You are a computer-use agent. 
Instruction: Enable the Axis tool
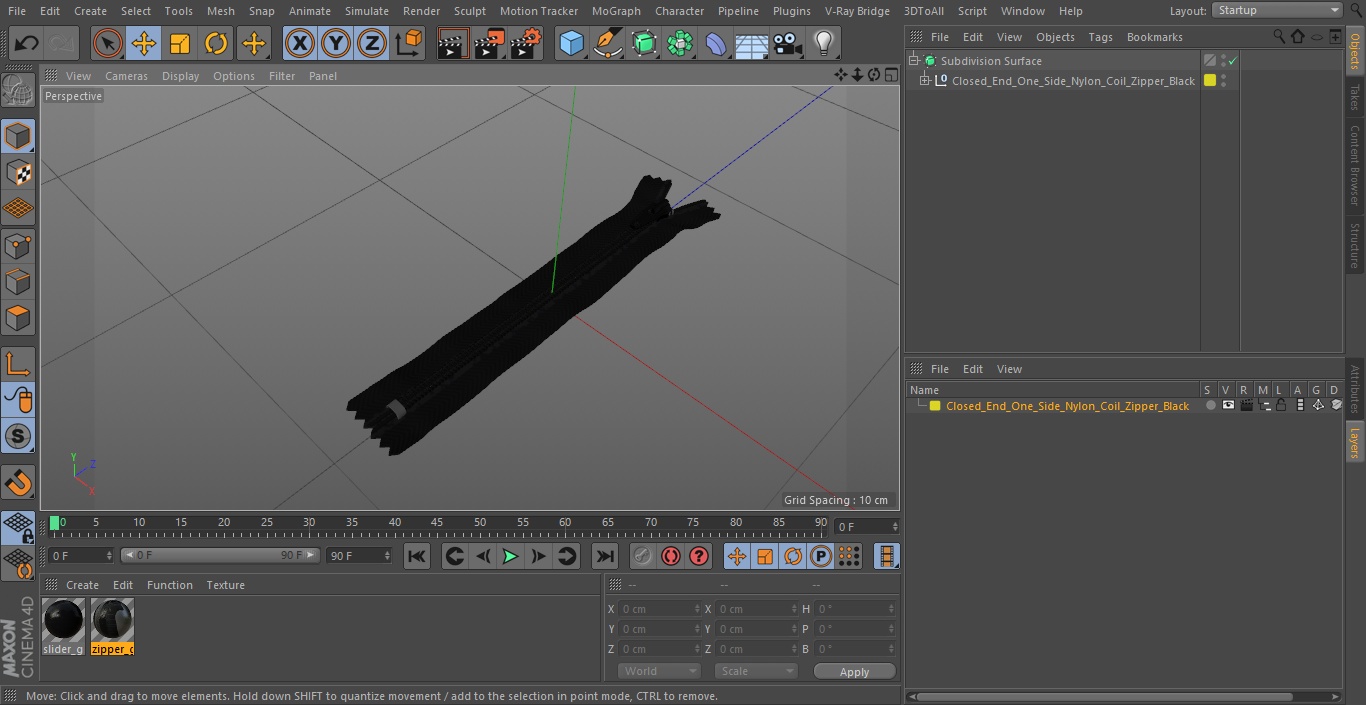point(18,364)
